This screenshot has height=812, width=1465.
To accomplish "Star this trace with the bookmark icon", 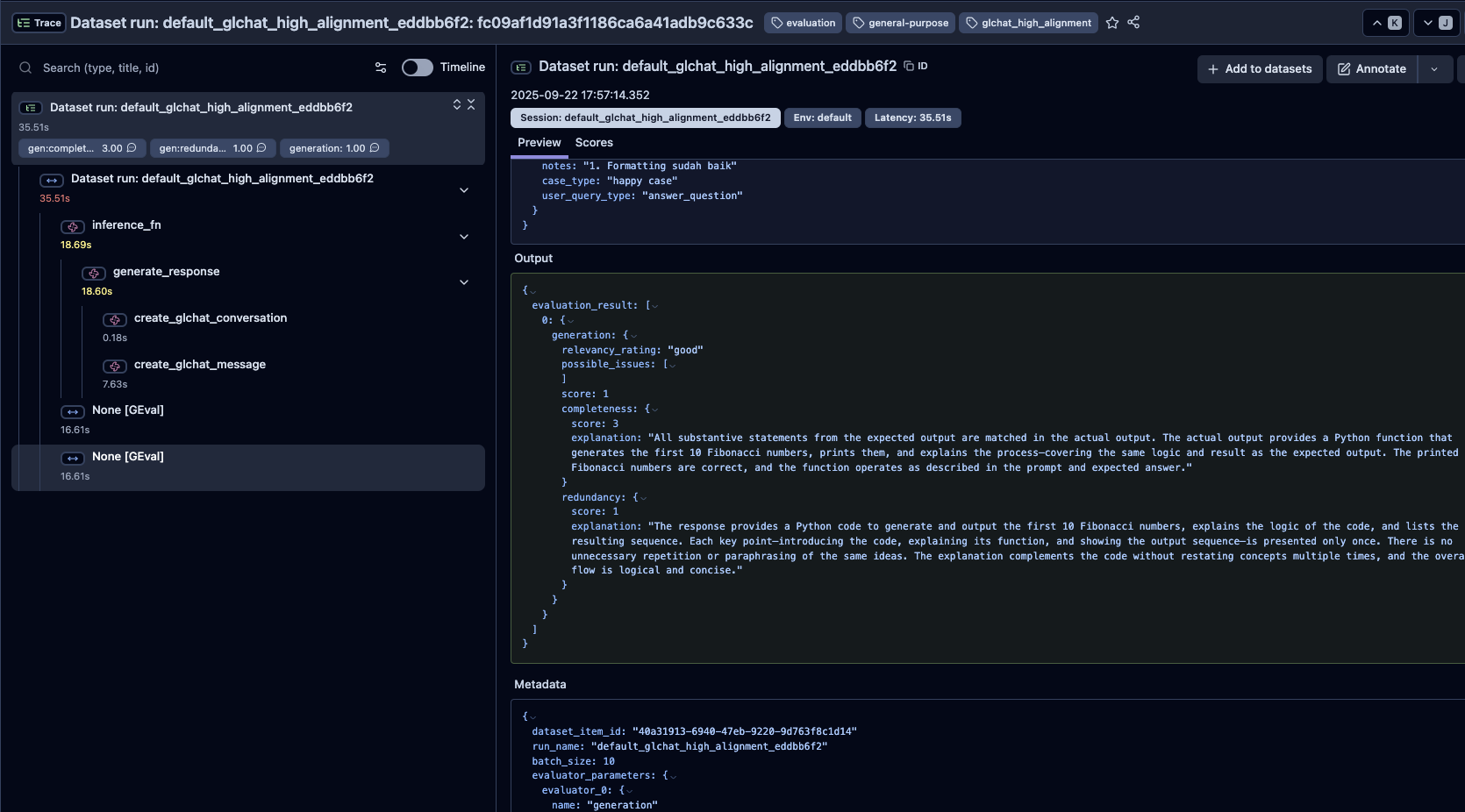I will coord(1112,23).
